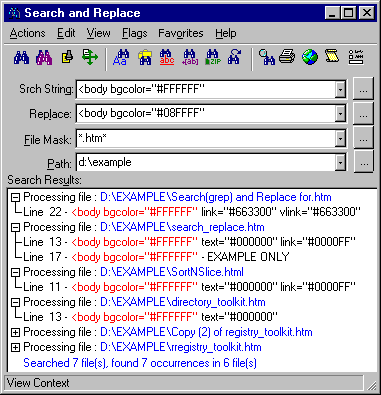Toggle the search subdirectories folder icon
This screenshot has width=381, height=395.
pyautogui.click(x=145, y=57)
